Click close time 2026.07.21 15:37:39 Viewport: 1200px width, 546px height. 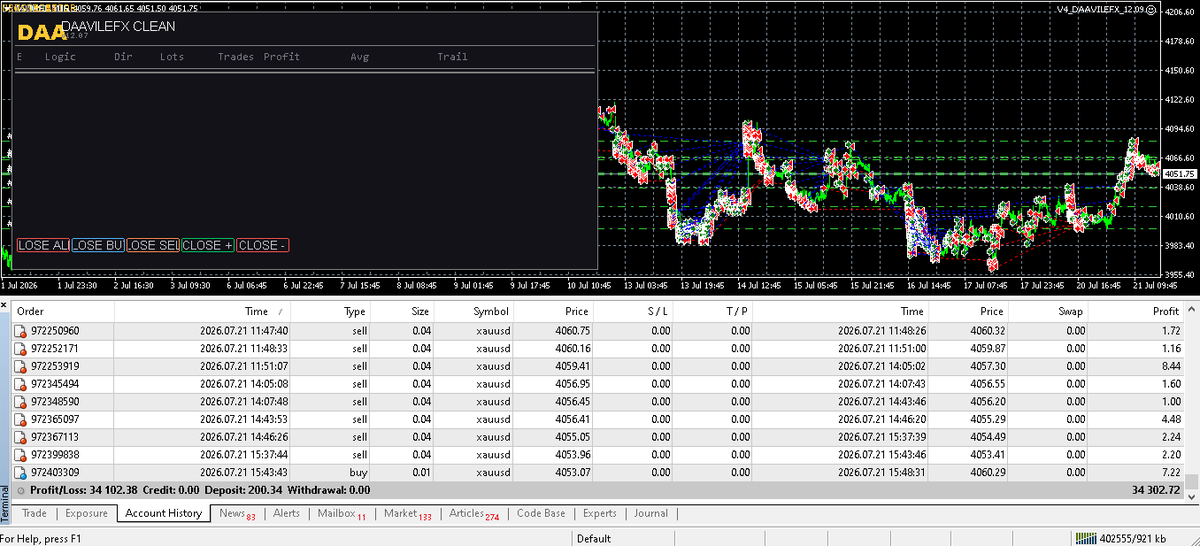click(882, 437)
